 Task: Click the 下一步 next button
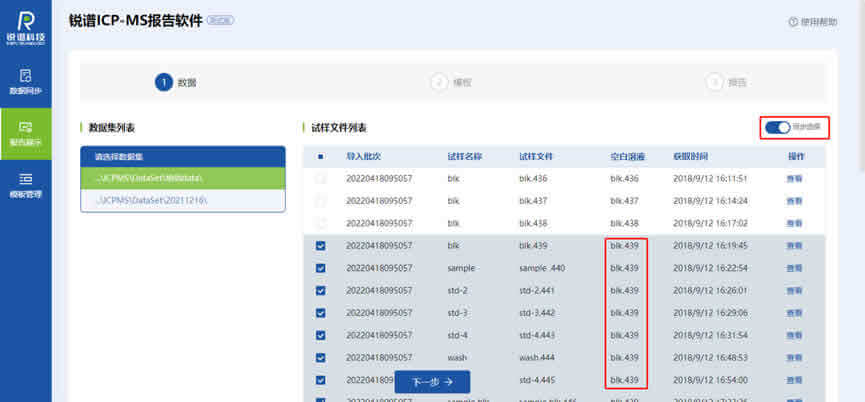tap(432, 381)
